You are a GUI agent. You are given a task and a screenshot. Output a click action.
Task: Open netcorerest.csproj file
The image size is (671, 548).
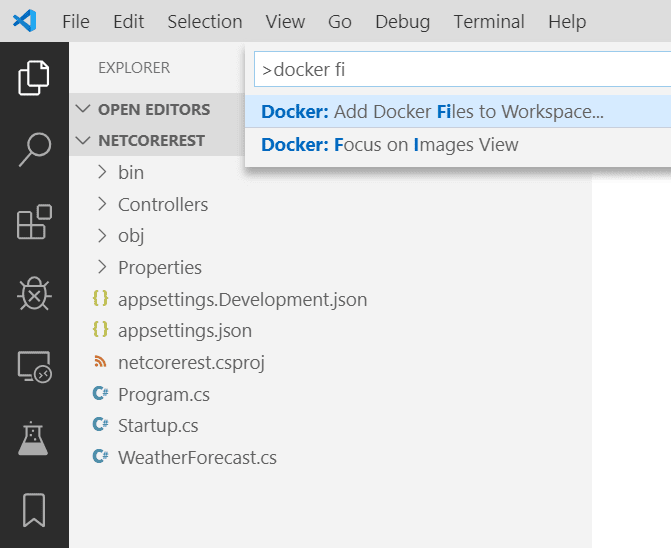coord(191,363)
